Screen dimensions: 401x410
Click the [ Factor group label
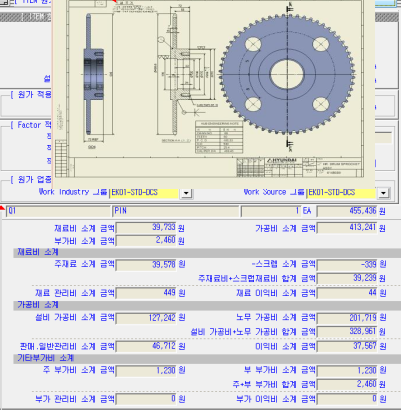(x=31, y=125)
